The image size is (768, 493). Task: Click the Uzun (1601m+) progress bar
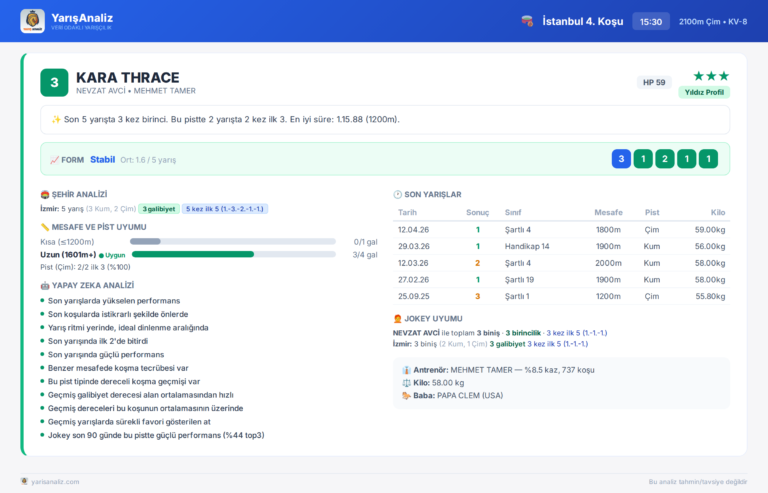pyautogui.click(x=234, y=255)
